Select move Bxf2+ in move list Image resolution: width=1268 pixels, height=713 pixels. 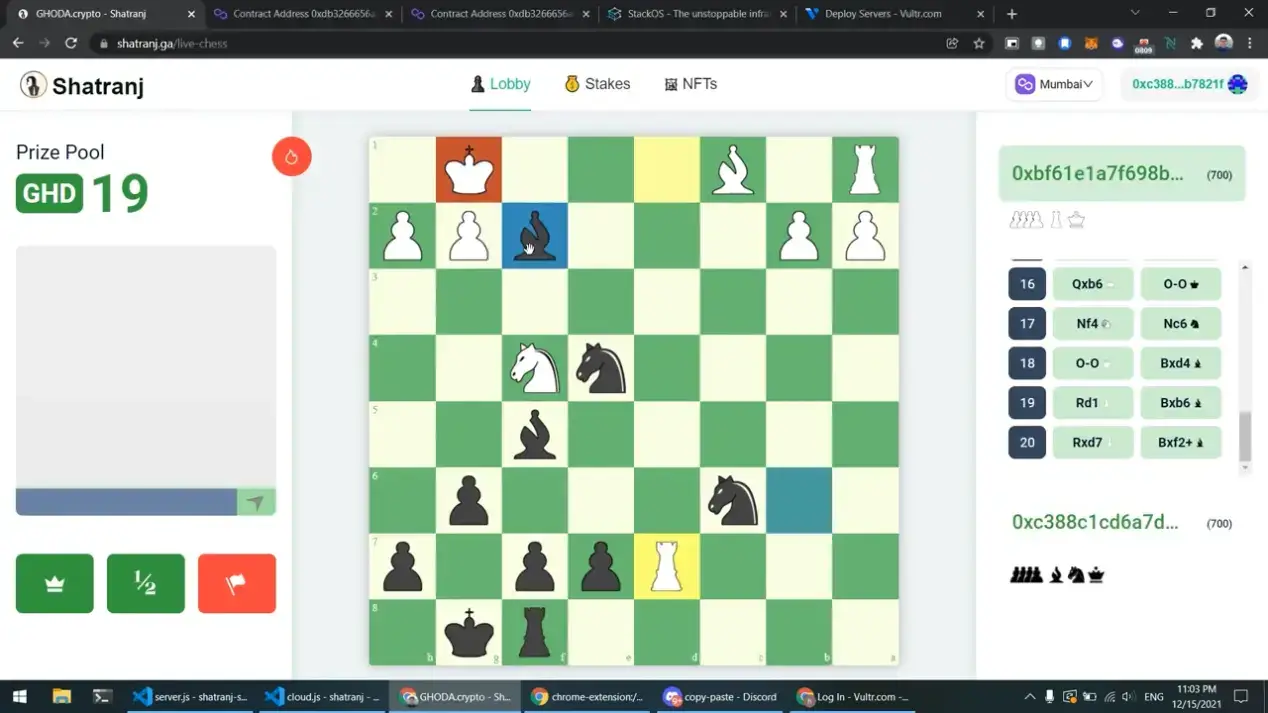coord(1180,442)
